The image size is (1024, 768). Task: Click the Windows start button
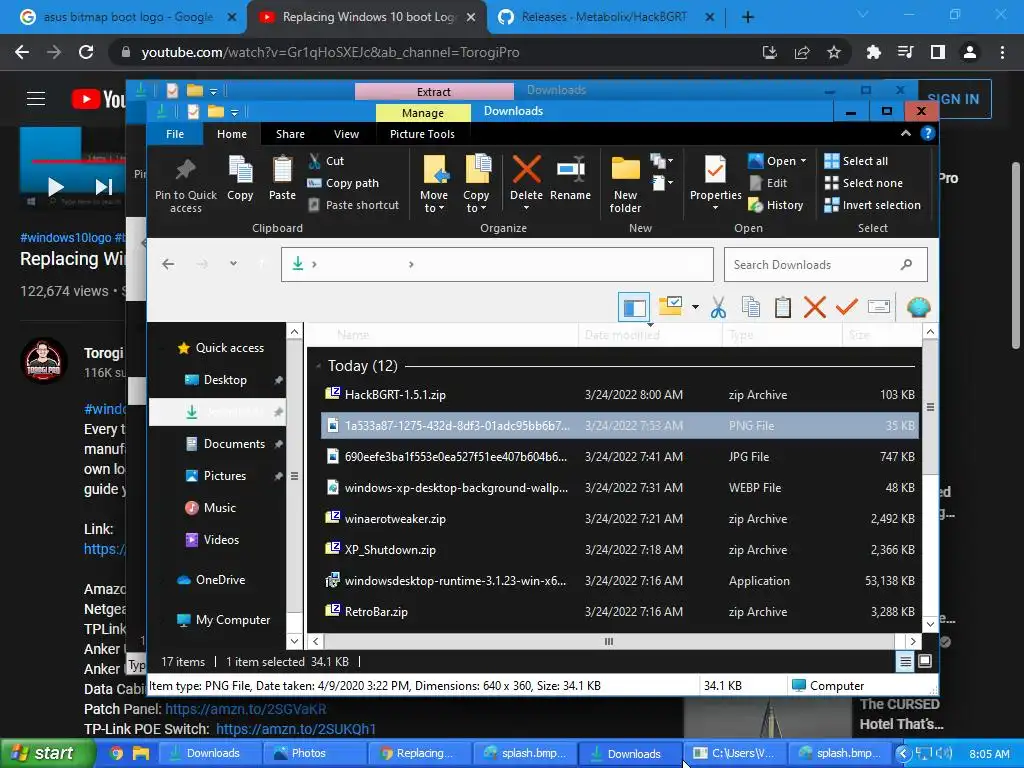[46, 753]
